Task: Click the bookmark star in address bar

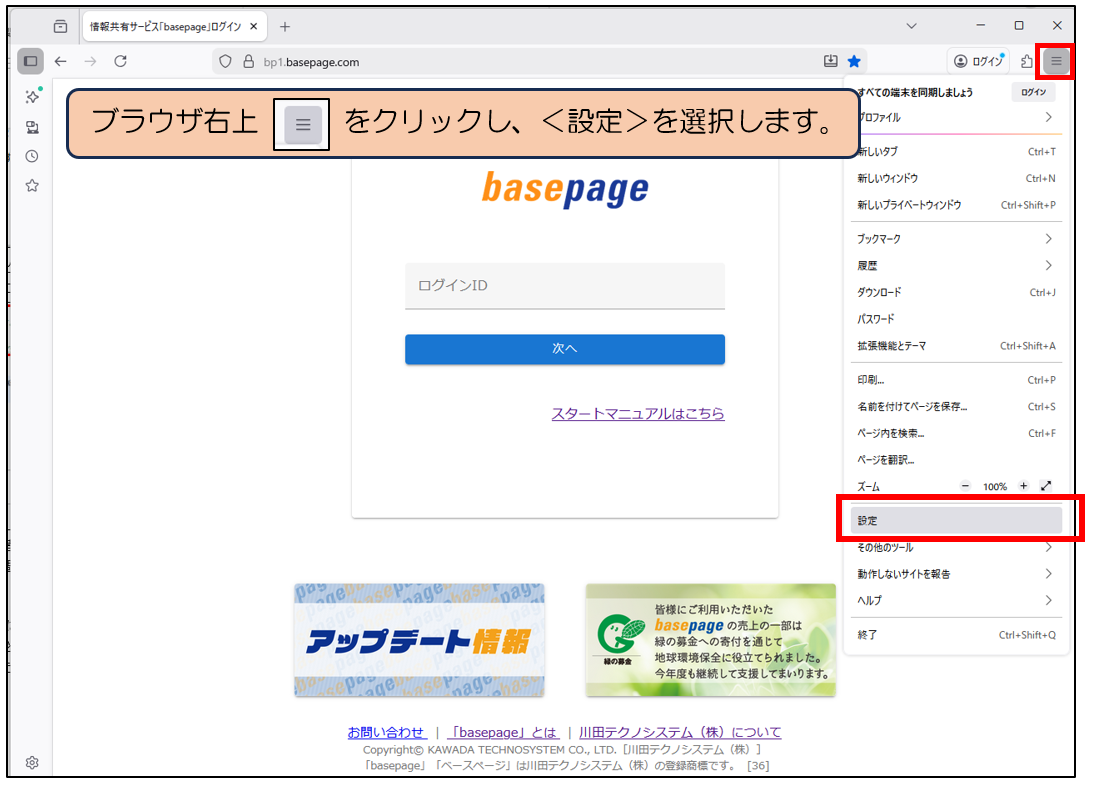Action: pos(854,62)
